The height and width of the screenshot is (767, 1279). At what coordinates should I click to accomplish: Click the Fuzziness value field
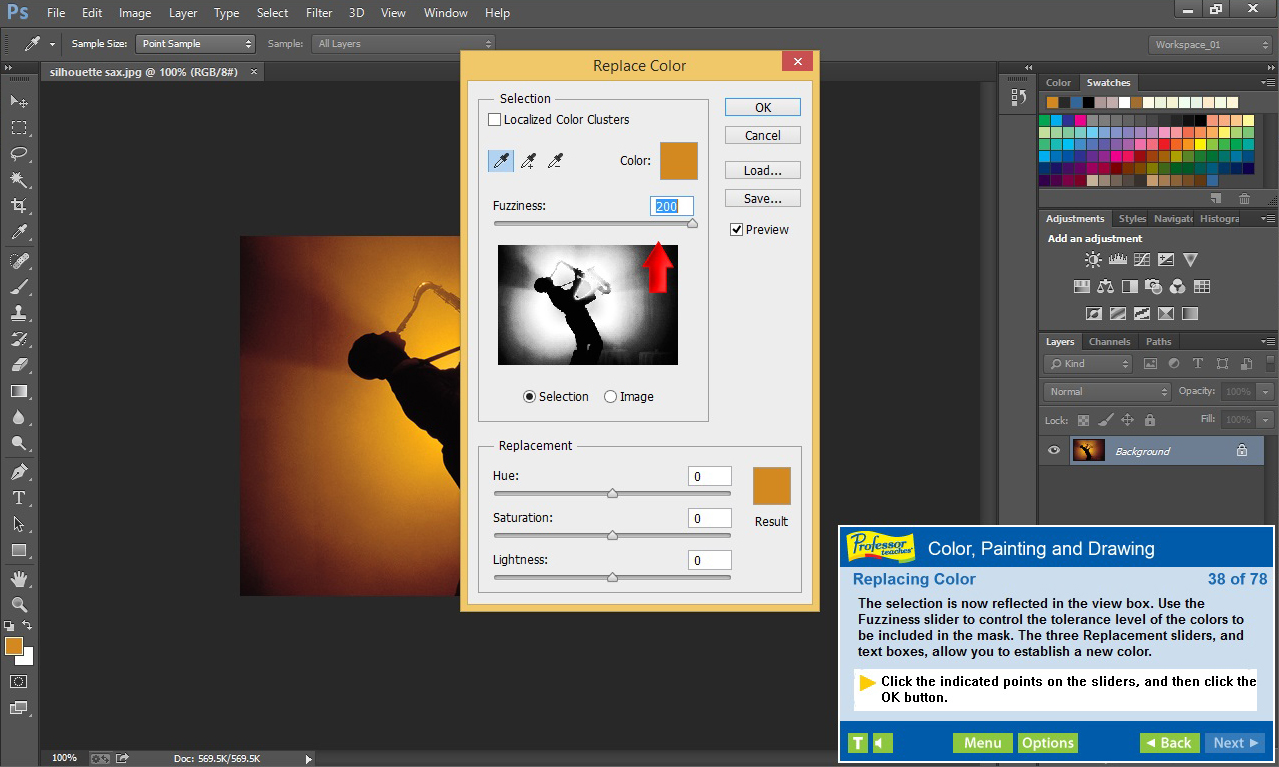[x=671, y=206]
